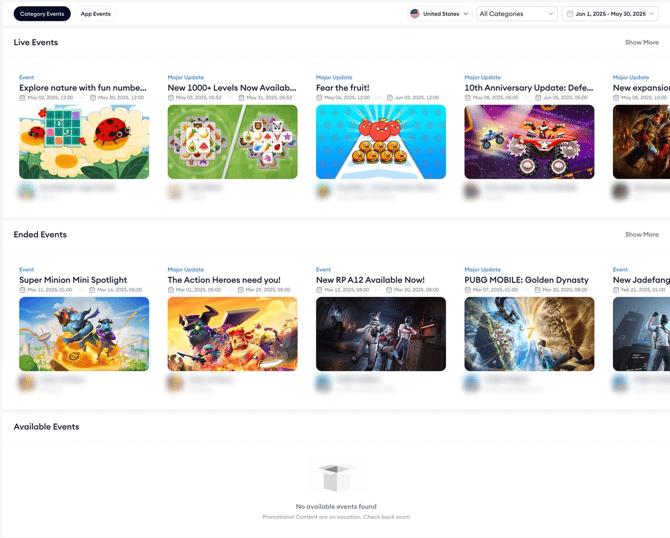Open the New RP A12 thumbnail
Image resolution: width=670 pixels, height=538 pixels.
pos(381,334)
